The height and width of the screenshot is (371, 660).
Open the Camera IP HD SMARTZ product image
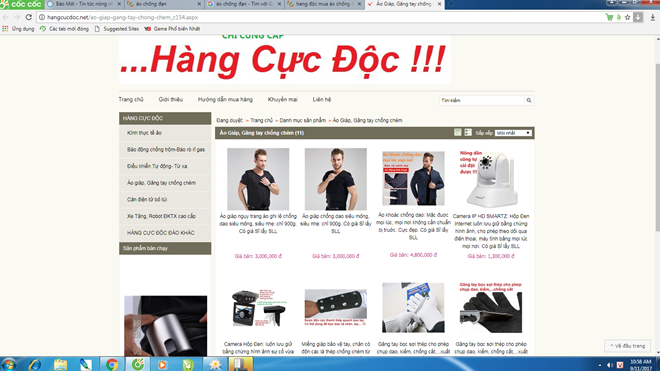pyautogui.click(x=491, y=179)
